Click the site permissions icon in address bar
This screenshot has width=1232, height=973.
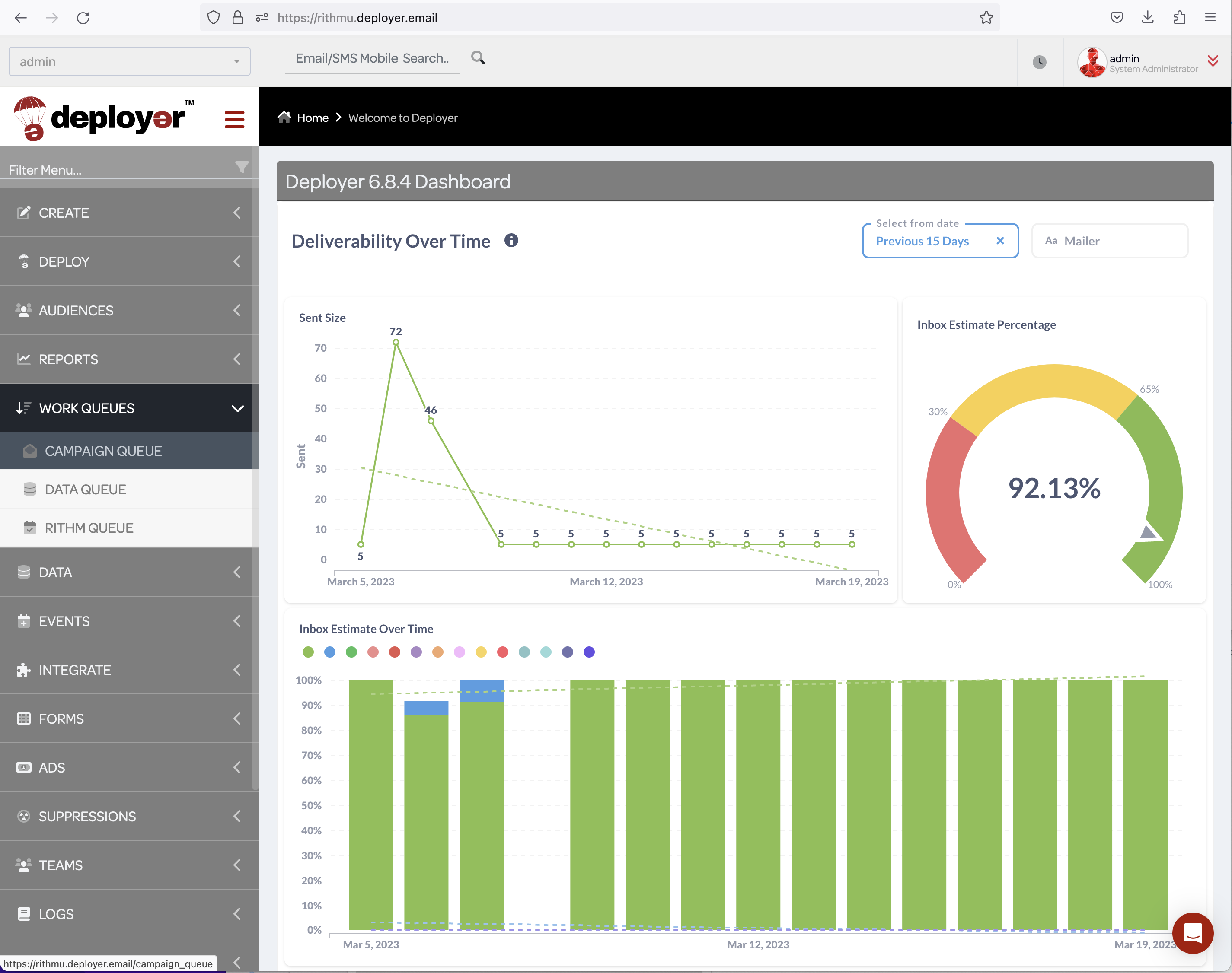(x=262, y=18)
